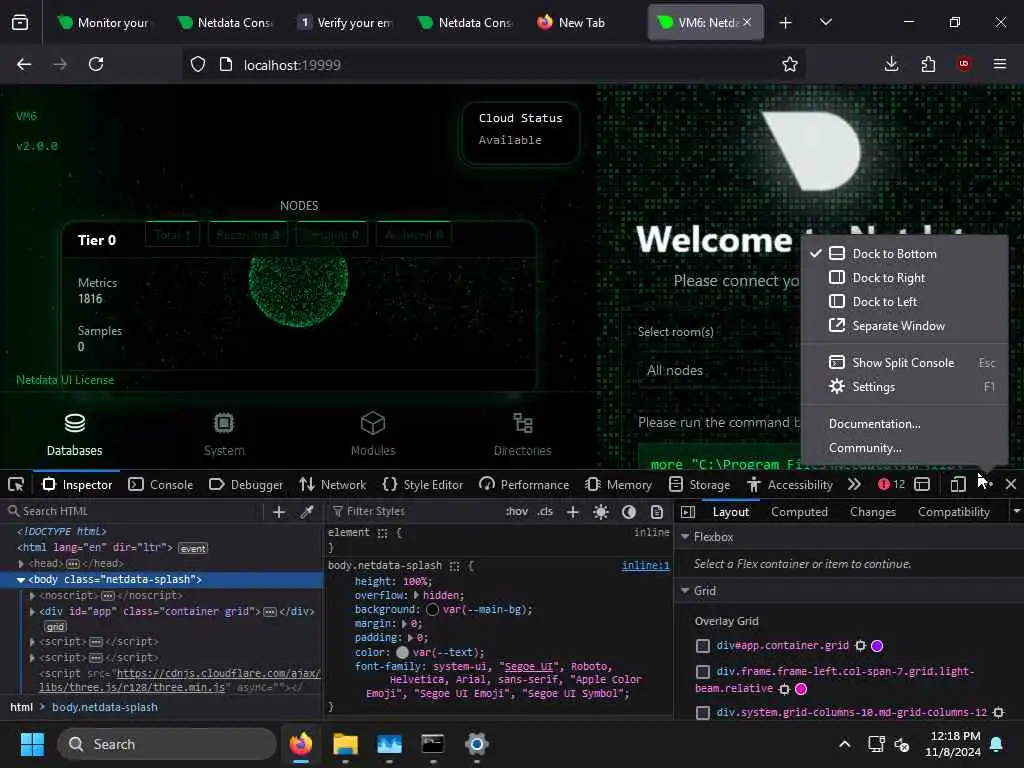
Task: Open Firefox from the Windows taskbar
Action: pos(301,744)
